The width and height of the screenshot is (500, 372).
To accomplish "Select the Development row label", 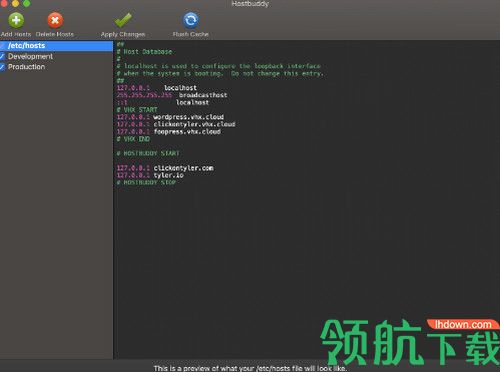I will pos(30,56).
